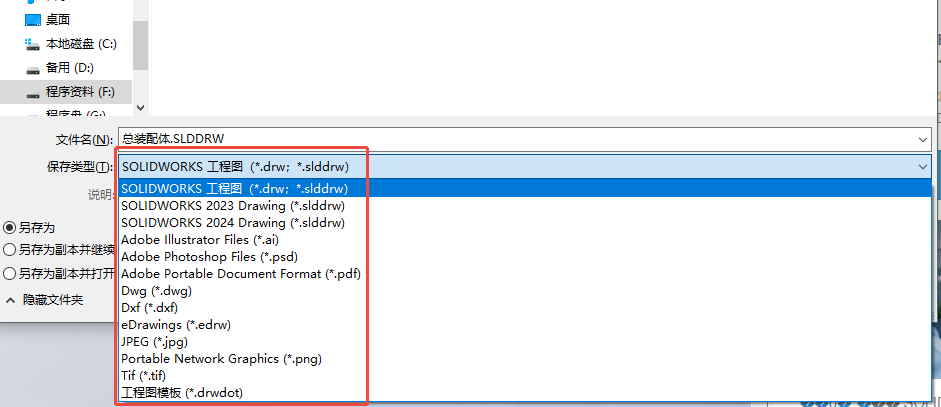This screenshot has height=407, width=941.
Task: Select the JPEG (*.jpg) save type
Action: pyautogui.click(x=154, y=341)
